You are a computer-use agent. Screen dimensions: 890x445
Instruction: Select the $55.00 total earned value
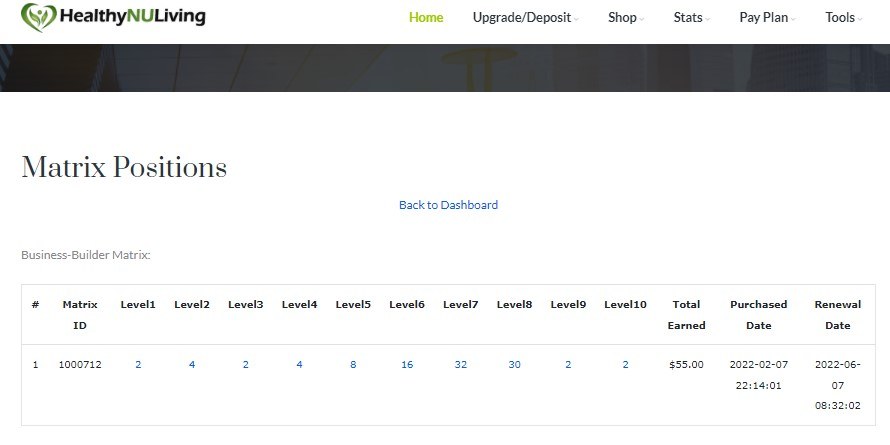tap(686, 364)
